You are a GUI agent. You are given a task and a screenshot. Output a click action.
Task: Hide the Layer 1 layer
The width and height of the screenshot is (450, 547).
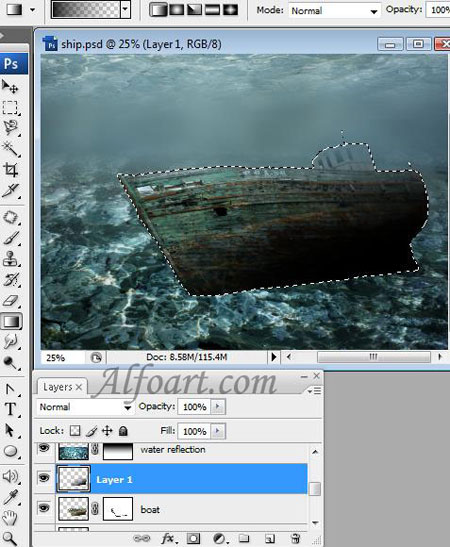(x=44, y=478)
